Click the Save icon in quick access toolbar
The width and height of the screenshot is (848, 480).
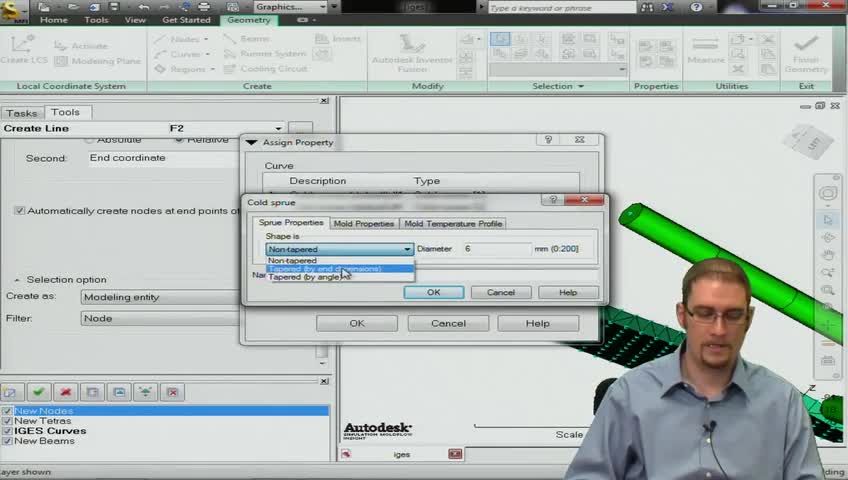click(x=114, y=7)
